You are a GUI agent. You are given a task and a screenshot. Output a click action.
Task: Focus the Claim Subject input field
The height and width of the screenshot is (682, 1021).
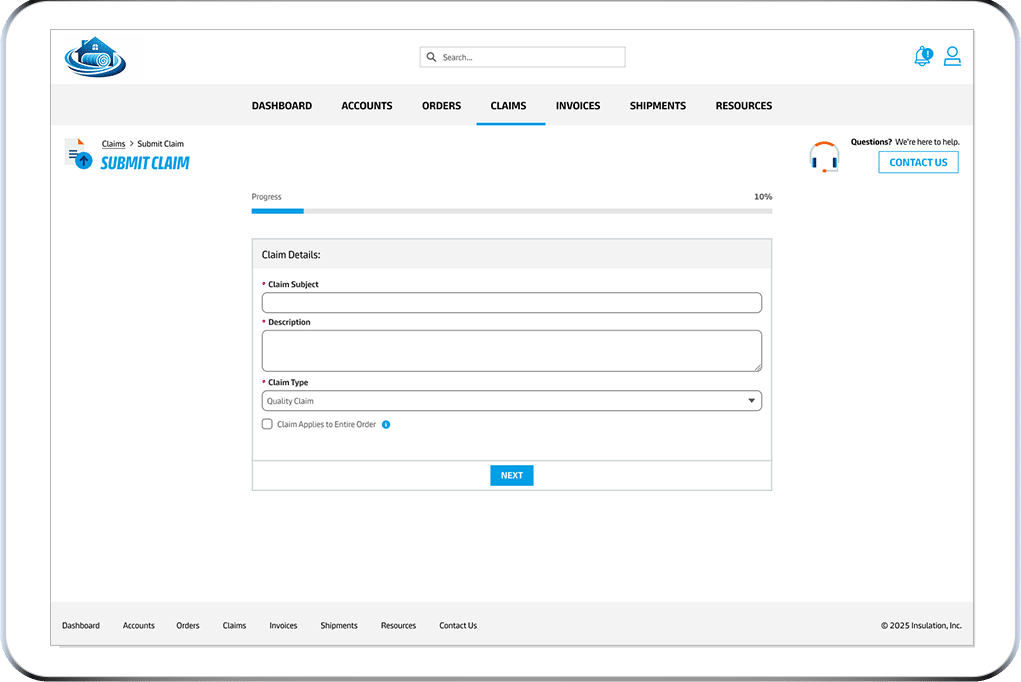point(511,303)
